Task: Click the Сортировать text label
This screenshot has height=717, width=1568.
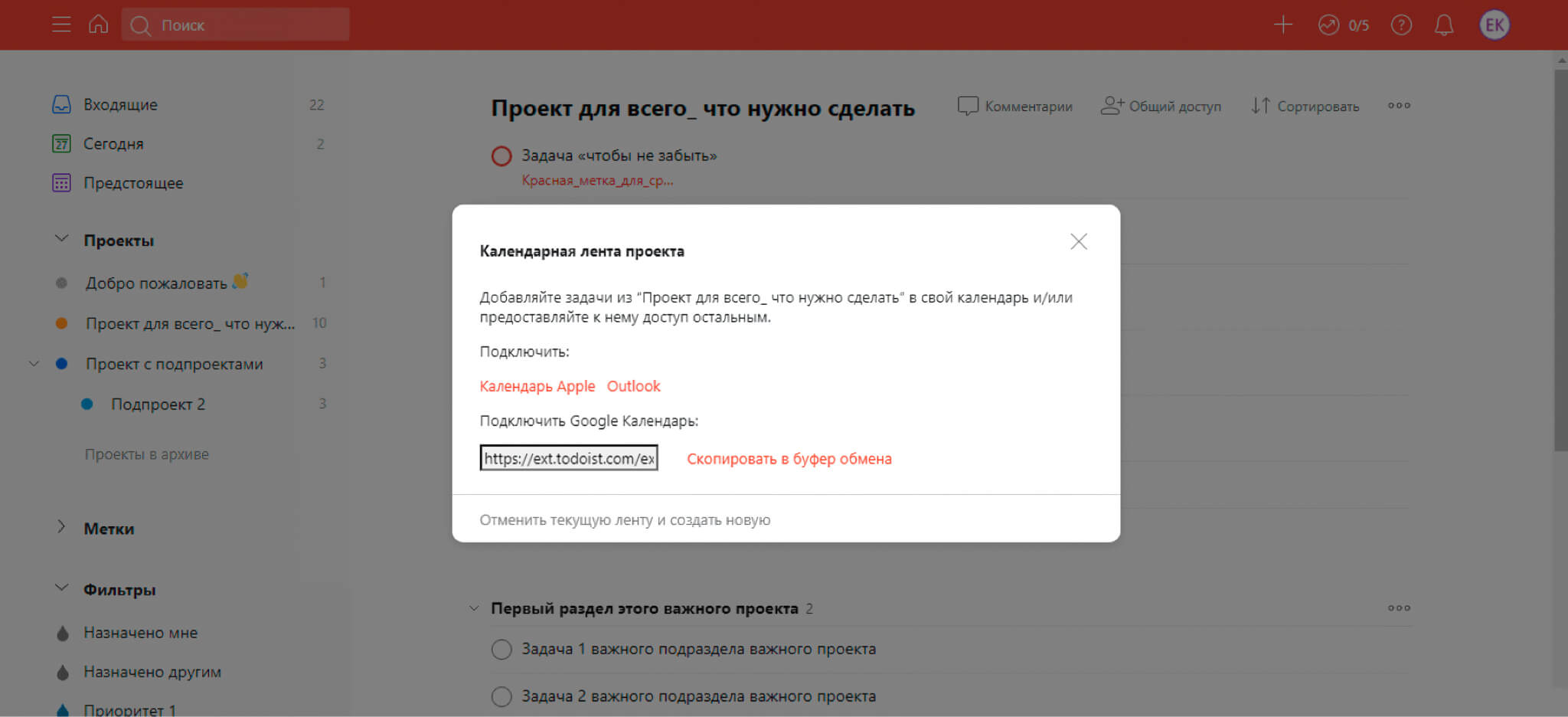Action: pos(1318,106)
